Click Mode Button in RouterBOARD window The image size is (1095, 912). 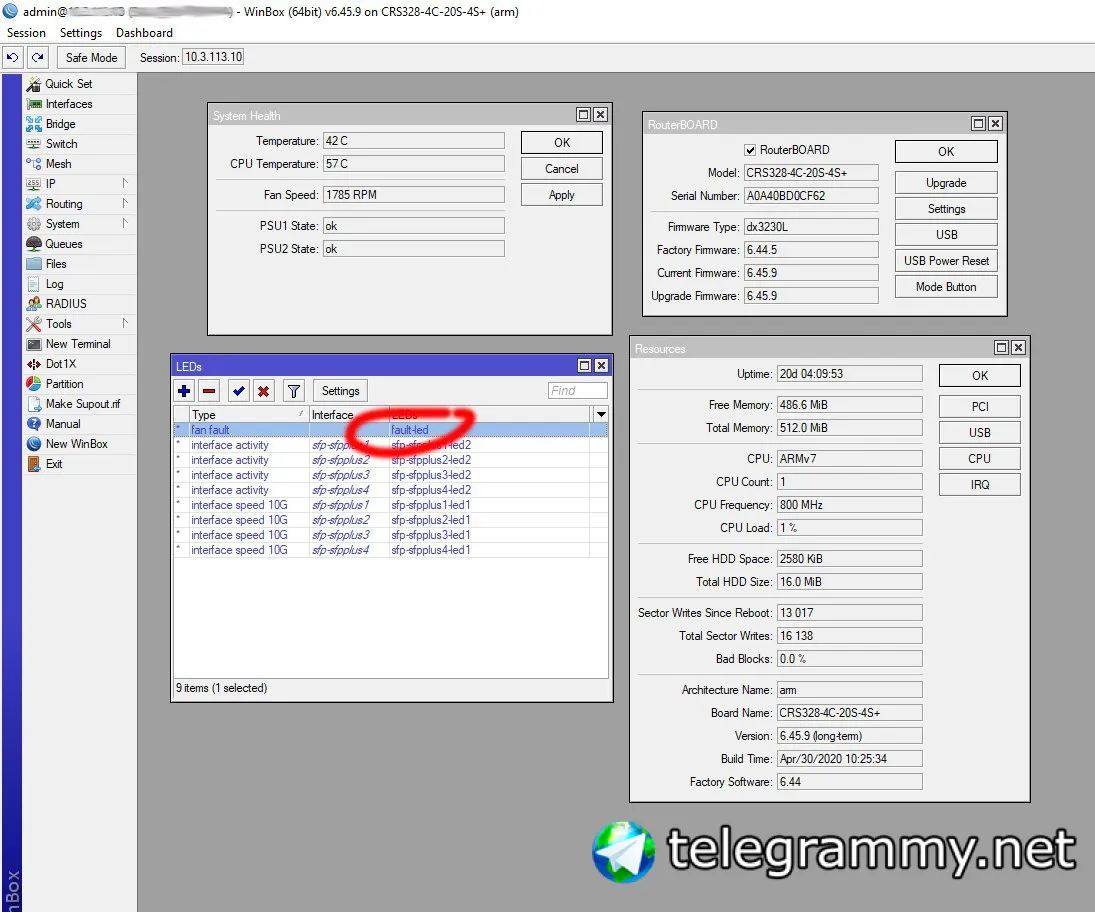click(x=946, y=287)
